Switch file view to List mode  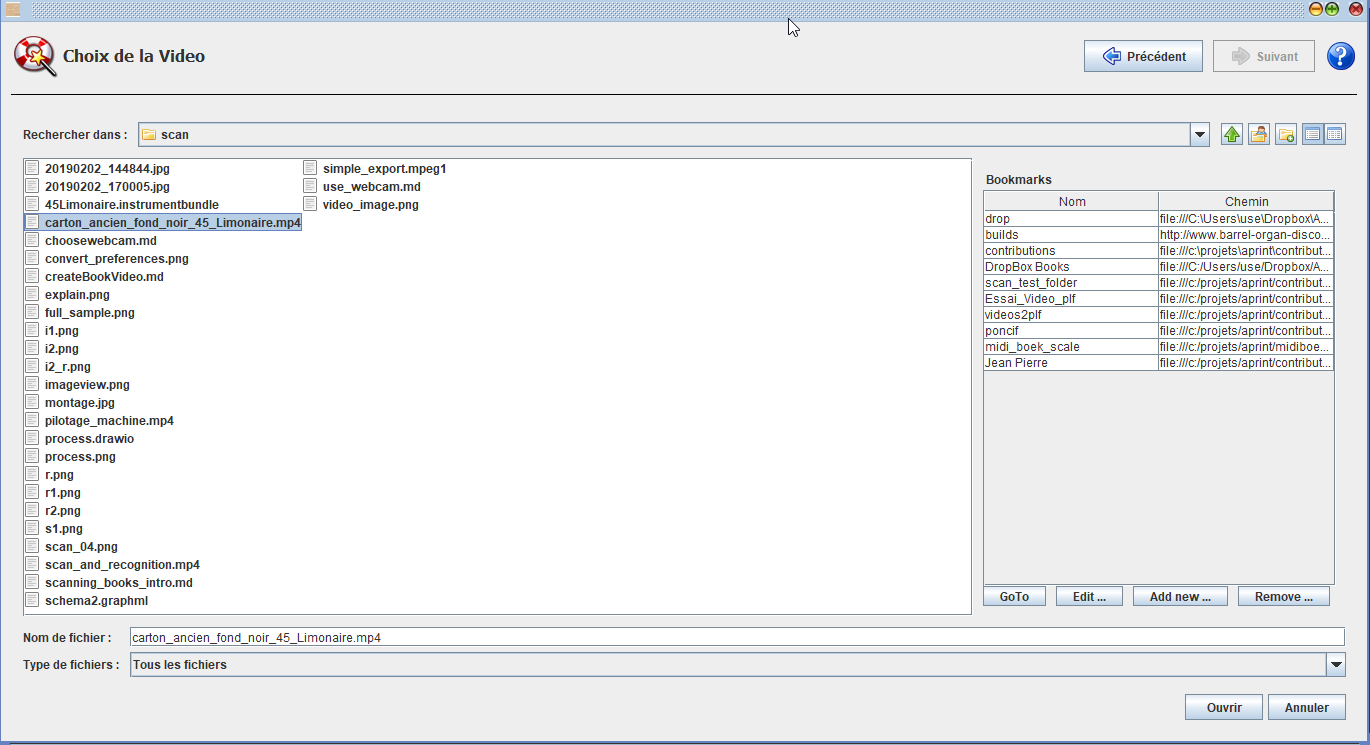pyautogui.click(x=1312, y=134)
